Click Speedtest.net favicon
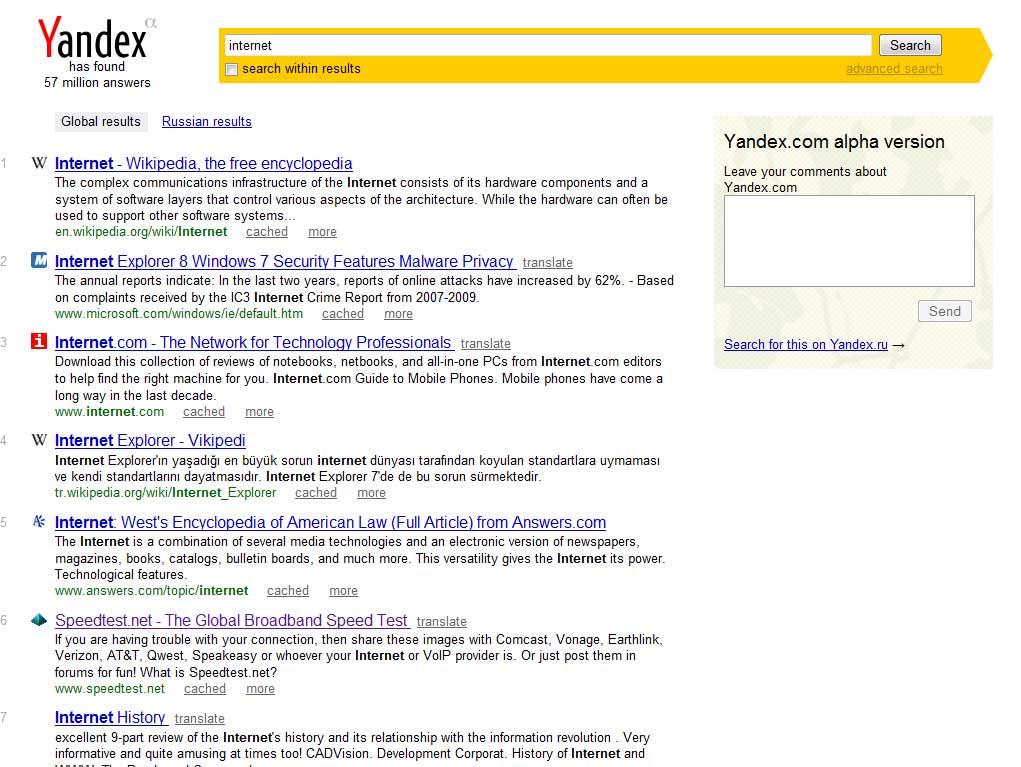This screenshot has width=1021, height=767. click(x=39, y=620)
